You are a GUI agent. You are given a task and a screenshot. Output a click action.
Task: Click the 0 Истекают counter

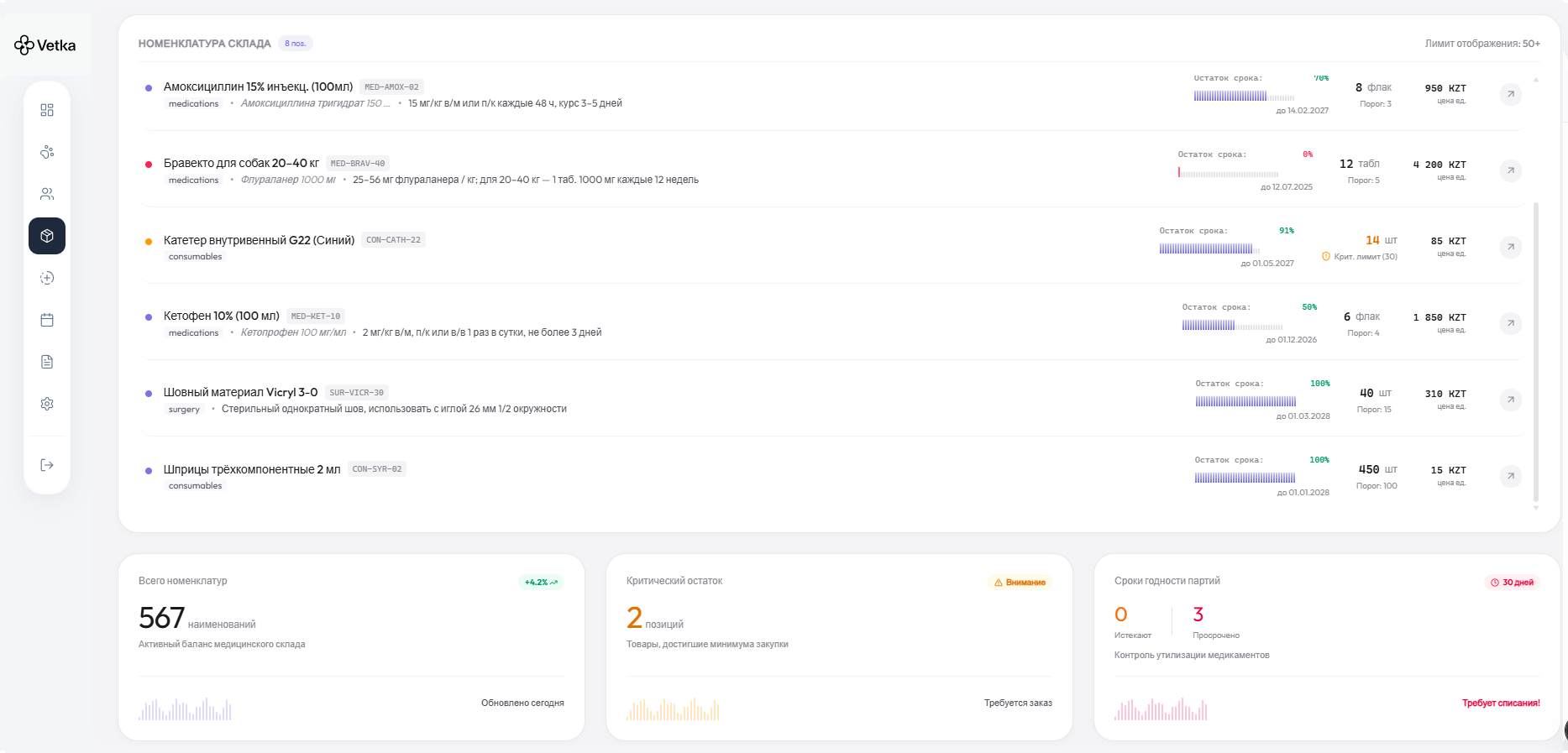pos(1133,621)
